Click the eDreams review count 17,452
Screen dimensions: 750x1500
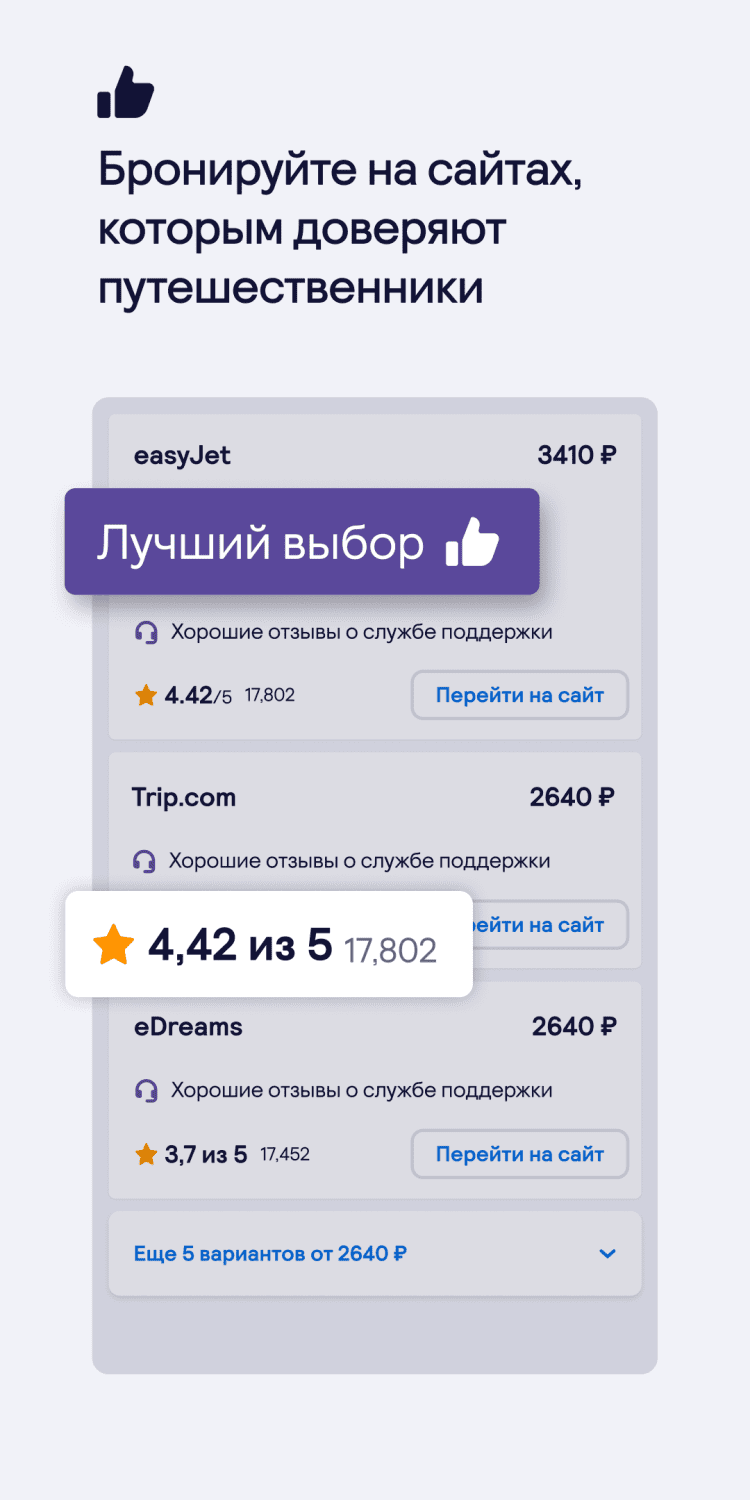coord(285,1155)
